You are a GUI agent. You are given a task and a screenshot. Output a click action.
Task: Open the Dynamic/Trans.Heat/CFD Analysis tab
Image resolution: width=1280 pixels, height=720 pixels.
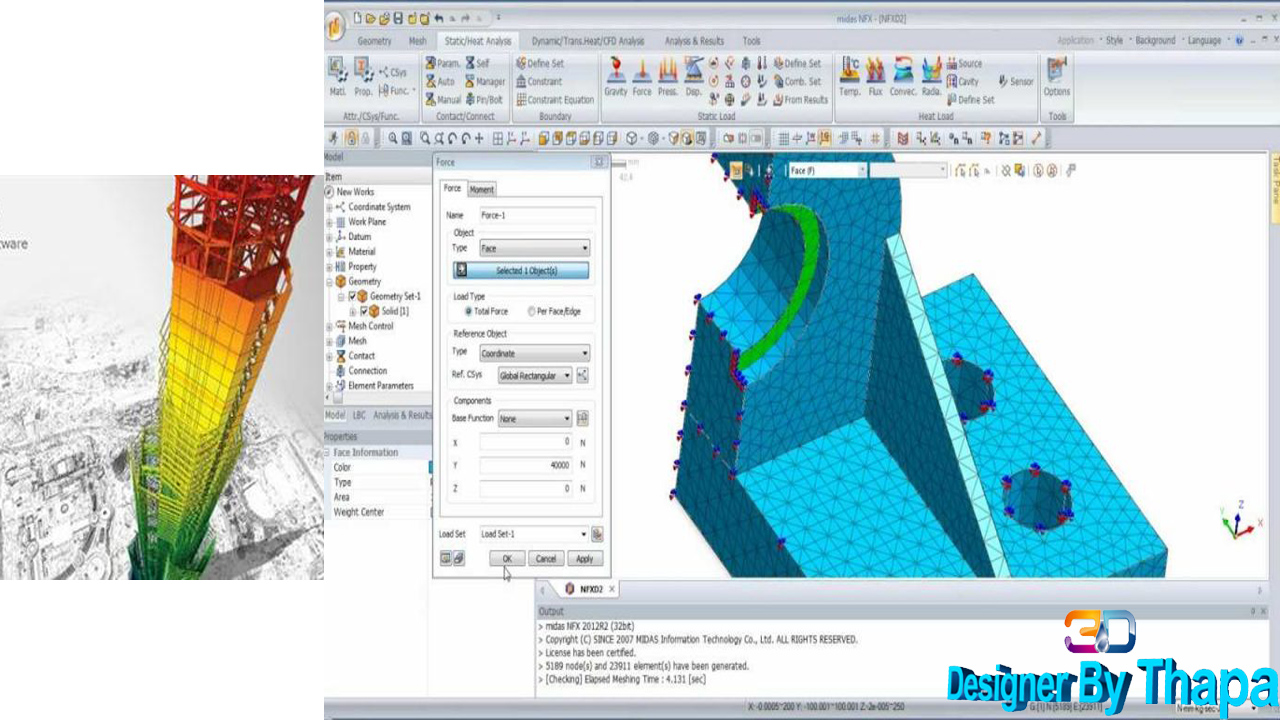(x=588, y=41)
